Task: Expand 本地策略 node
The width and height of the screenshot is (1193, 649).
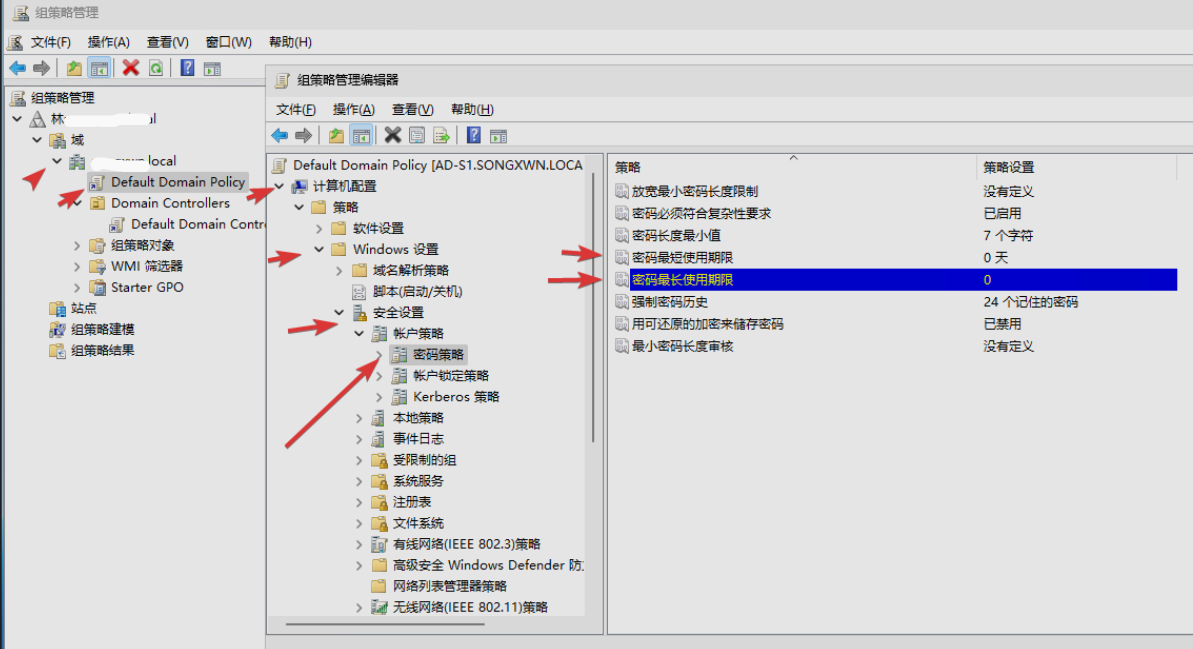Action: pyautogui.click(x=359, y=418)
